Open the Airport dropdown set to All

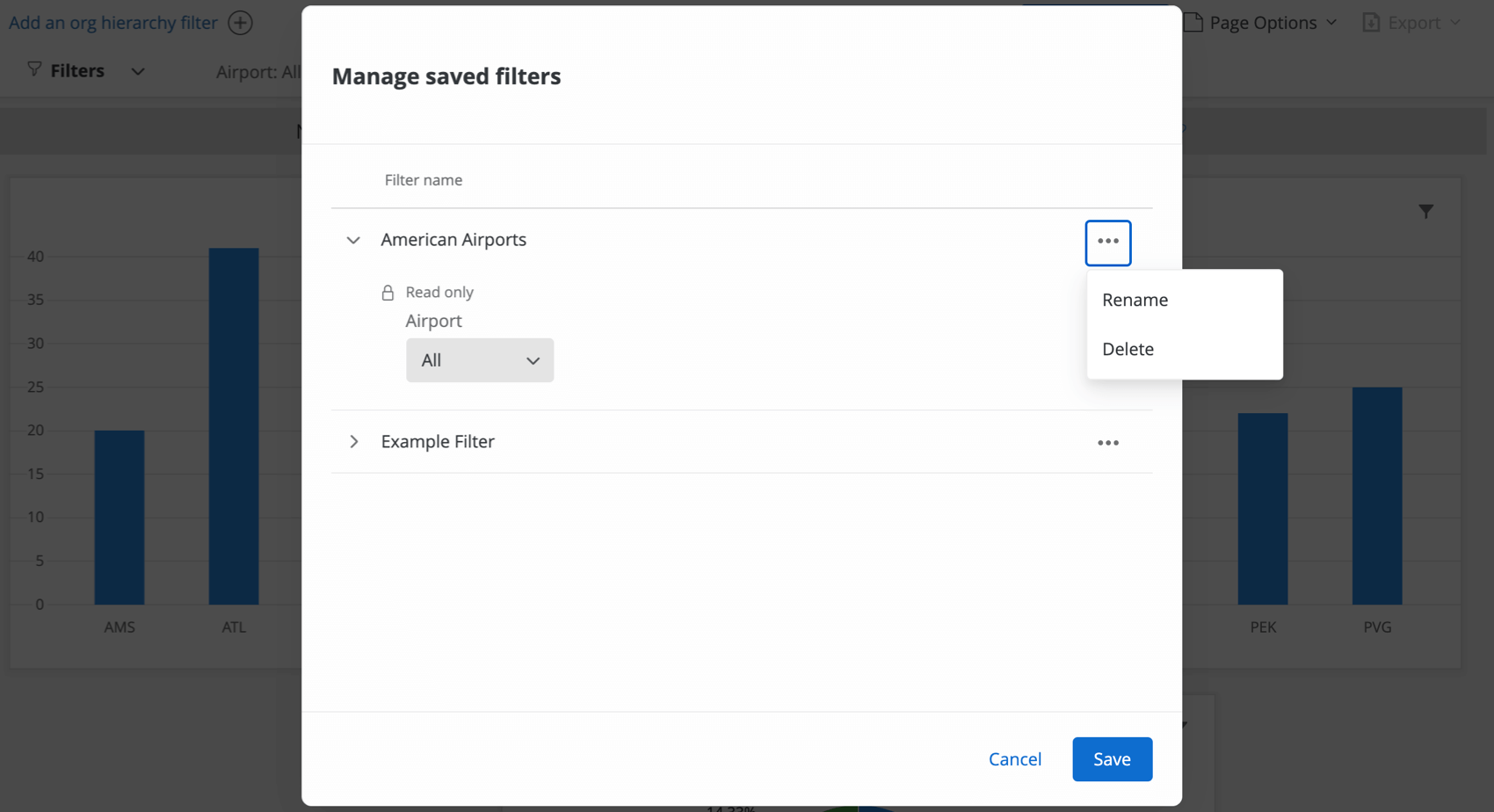click(x=479, y=359)
